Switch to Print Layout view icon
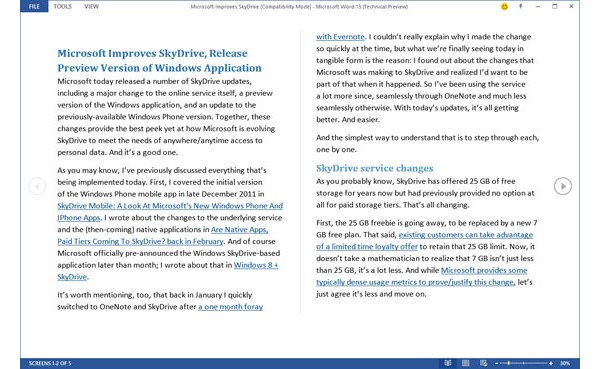 (x=465, y=363)
